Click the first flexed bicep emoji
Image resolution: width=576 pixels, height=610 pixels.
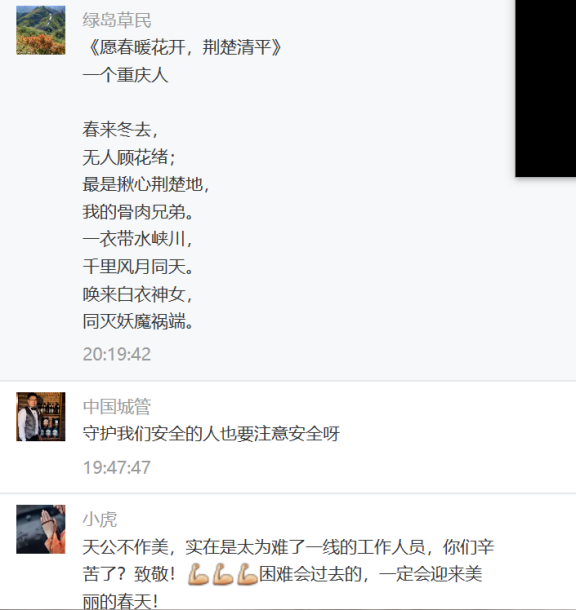click(x=198, y=575)
